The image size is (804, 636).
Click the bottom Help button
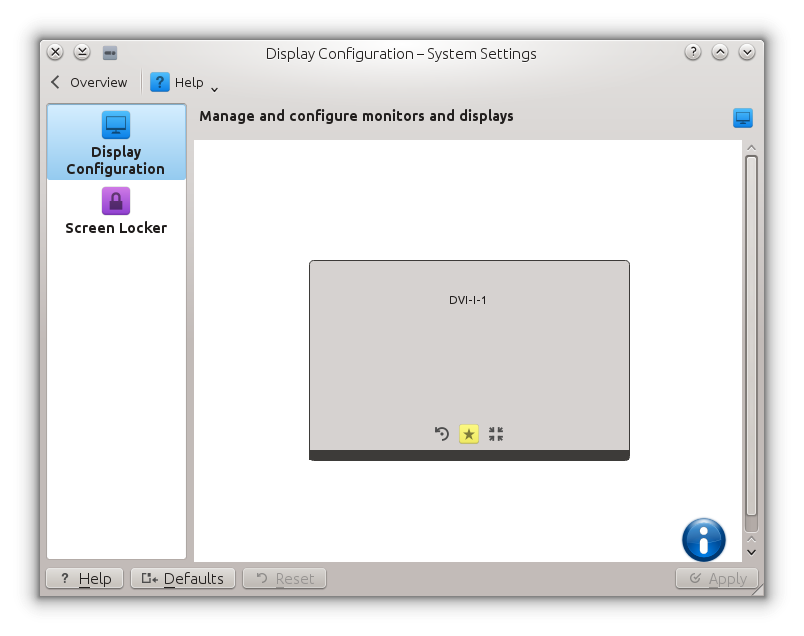pyautogui.click(x=85, y=578)
